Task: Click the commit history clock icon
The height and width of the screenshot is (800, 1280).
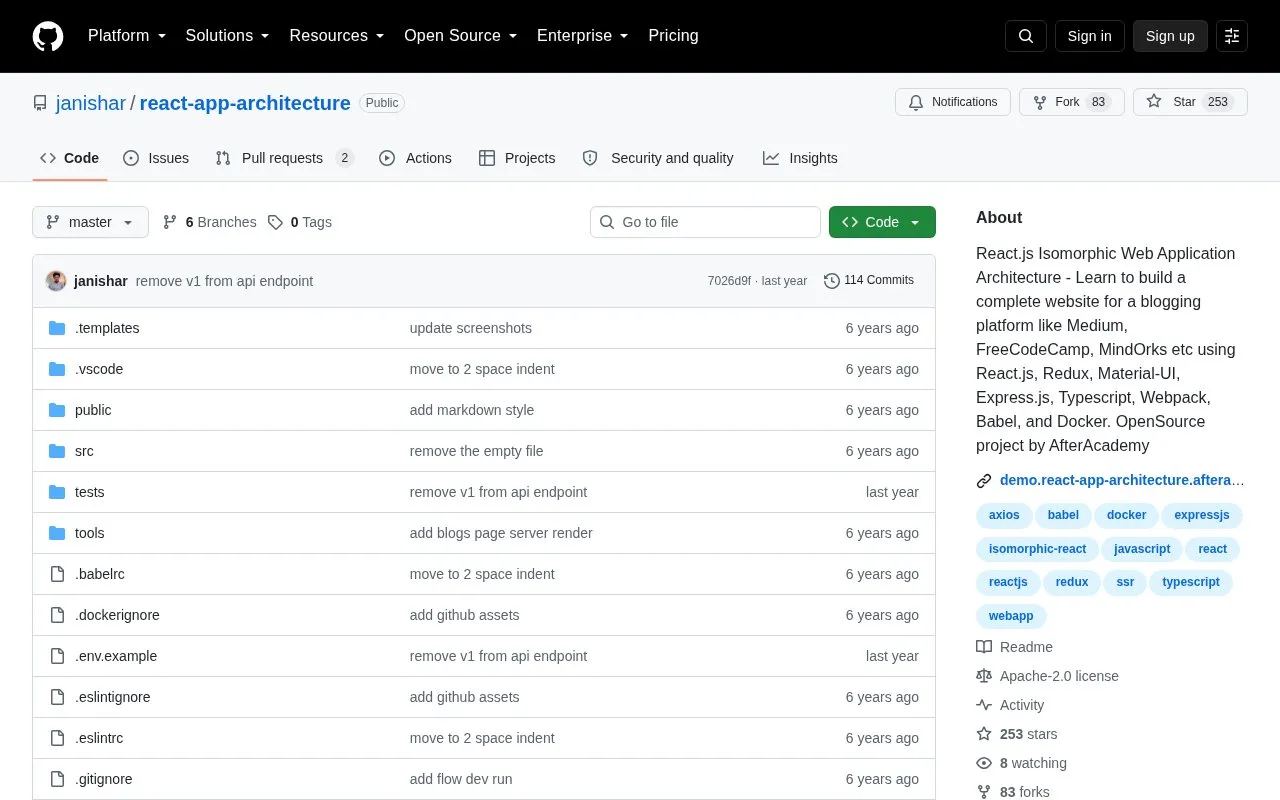Action: (x=831, y=281)
